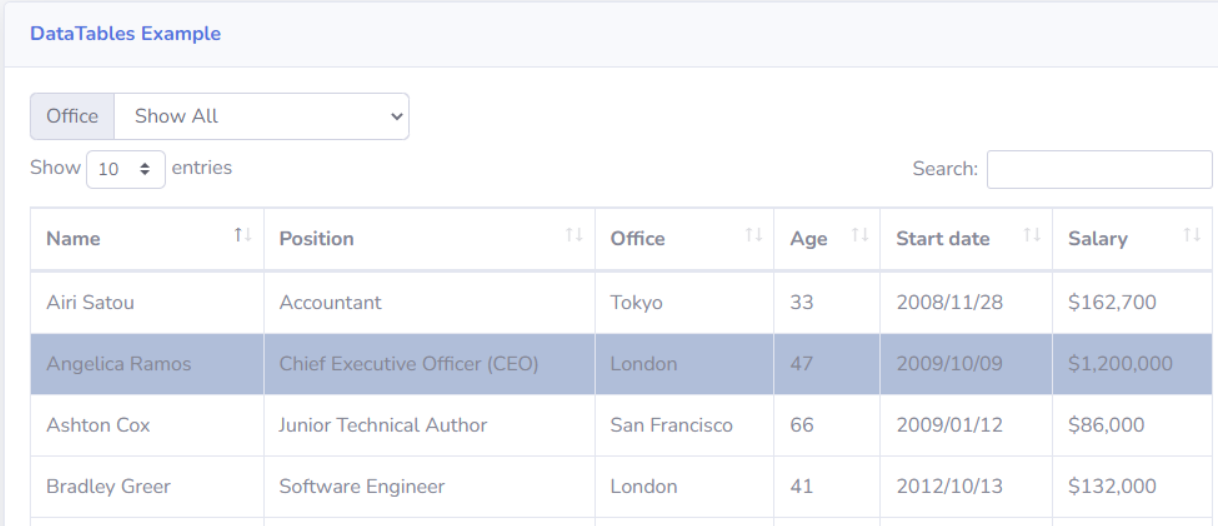
Task: Sort by Start date arrows icon
Action: point(1031,236)
